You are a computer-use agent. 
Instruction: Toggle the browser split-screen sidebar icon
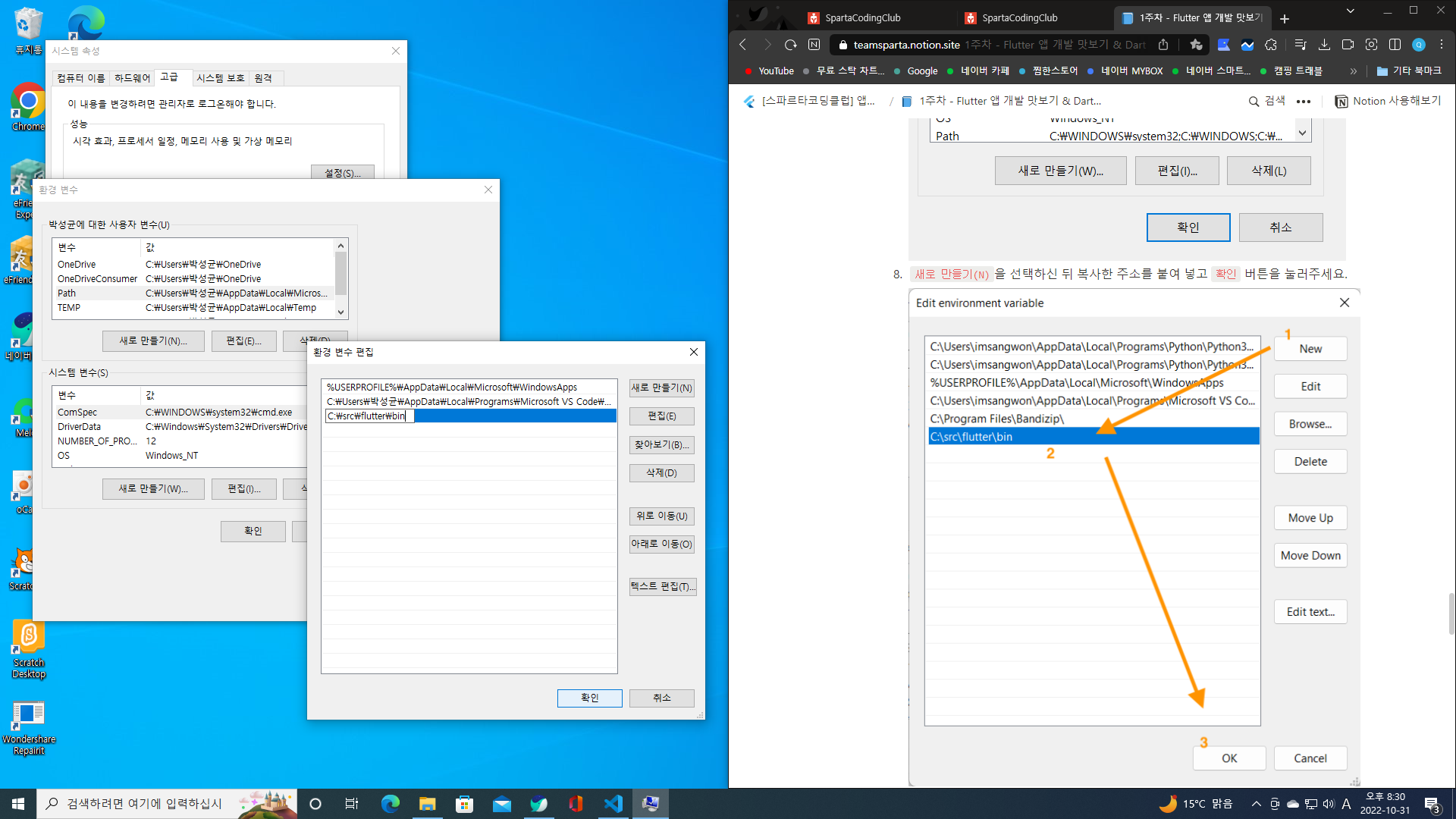[1395, 45]
